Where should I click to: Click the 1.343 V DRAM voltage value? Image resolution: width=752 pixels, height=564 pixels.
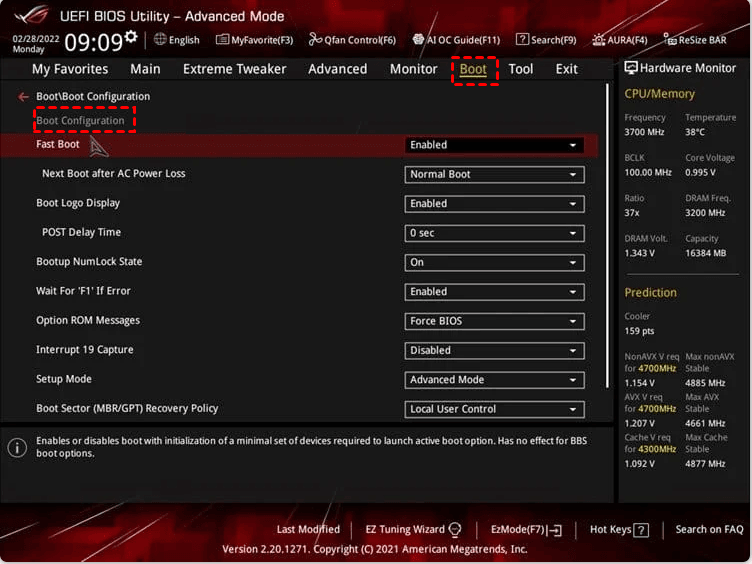coord(639,253)
